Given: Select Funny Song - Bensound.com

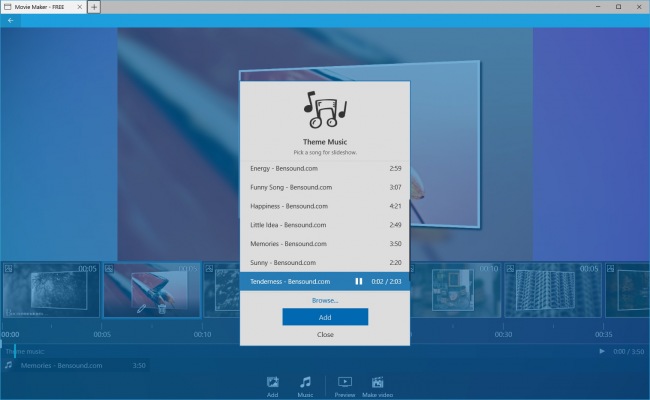Looking at the screenshot, I should coord(325,187).
